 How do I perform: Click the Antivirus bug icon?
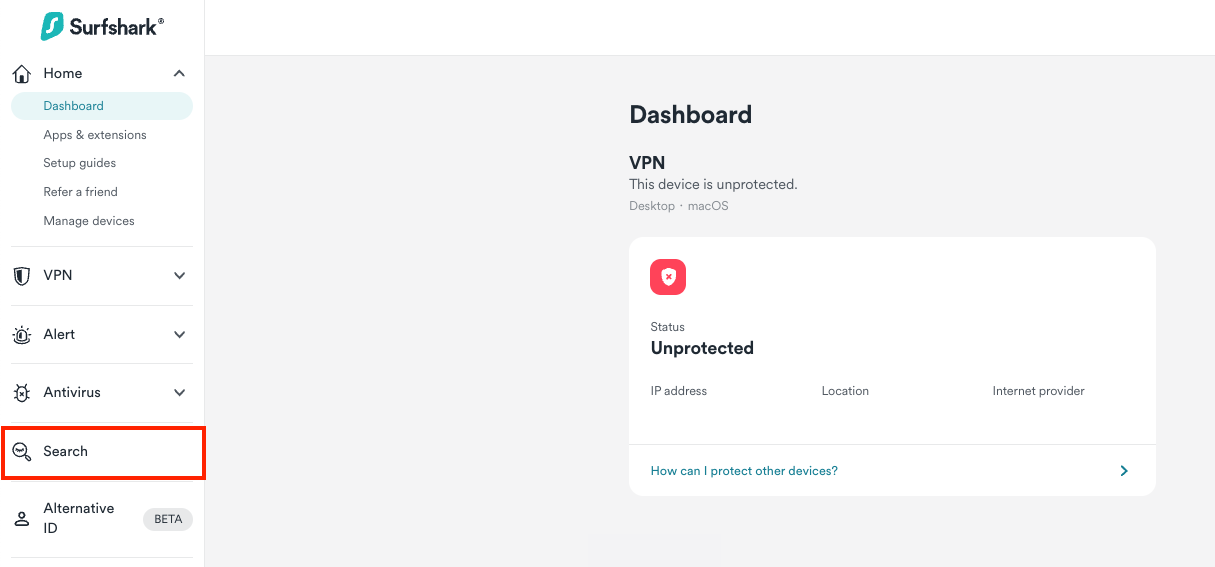coord(21,393)
